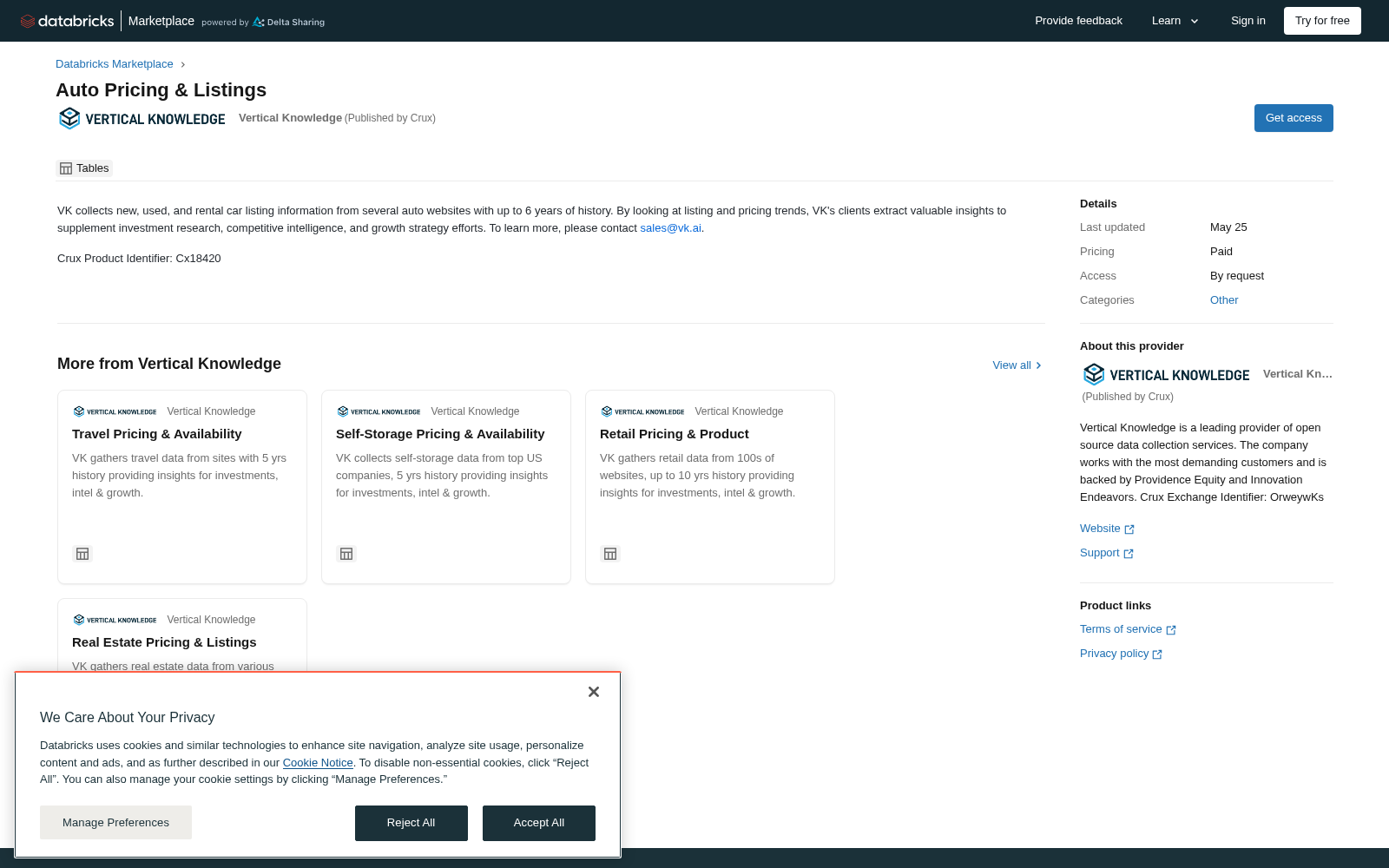
Task: Close the privacy cookie banner
Action: (x=594, y=692)
